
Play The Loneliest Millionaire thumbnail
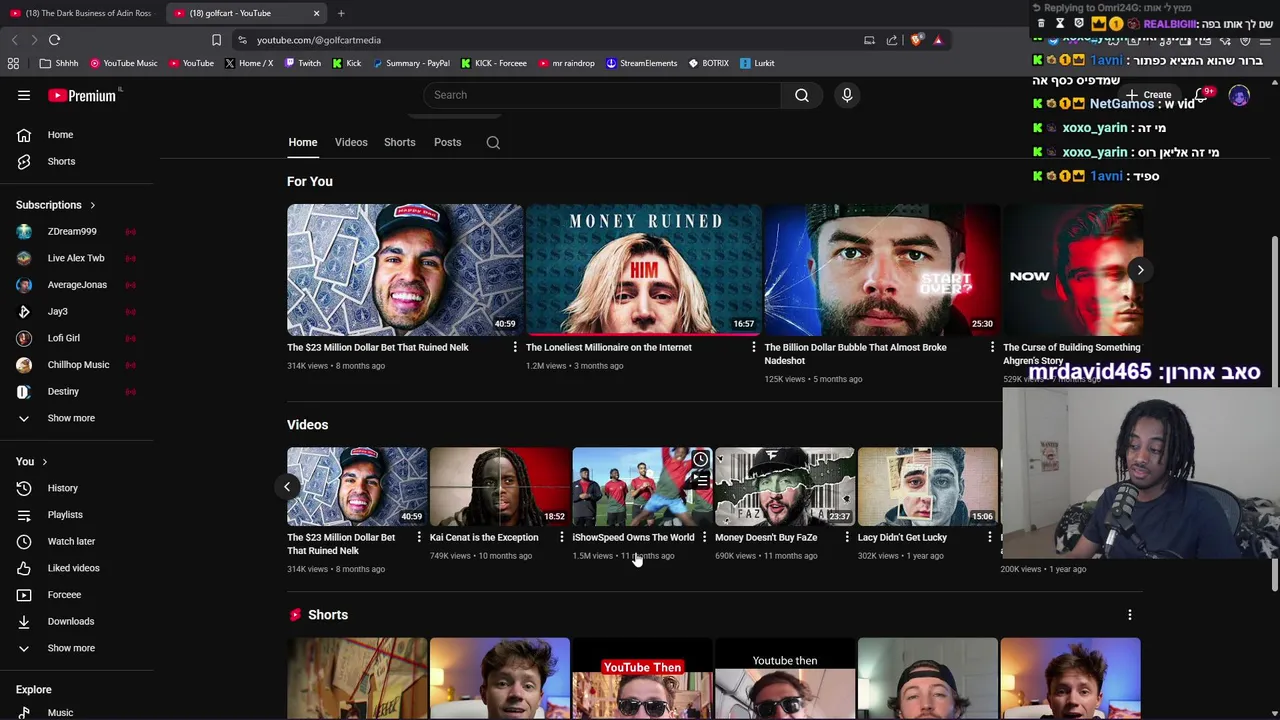644,269
